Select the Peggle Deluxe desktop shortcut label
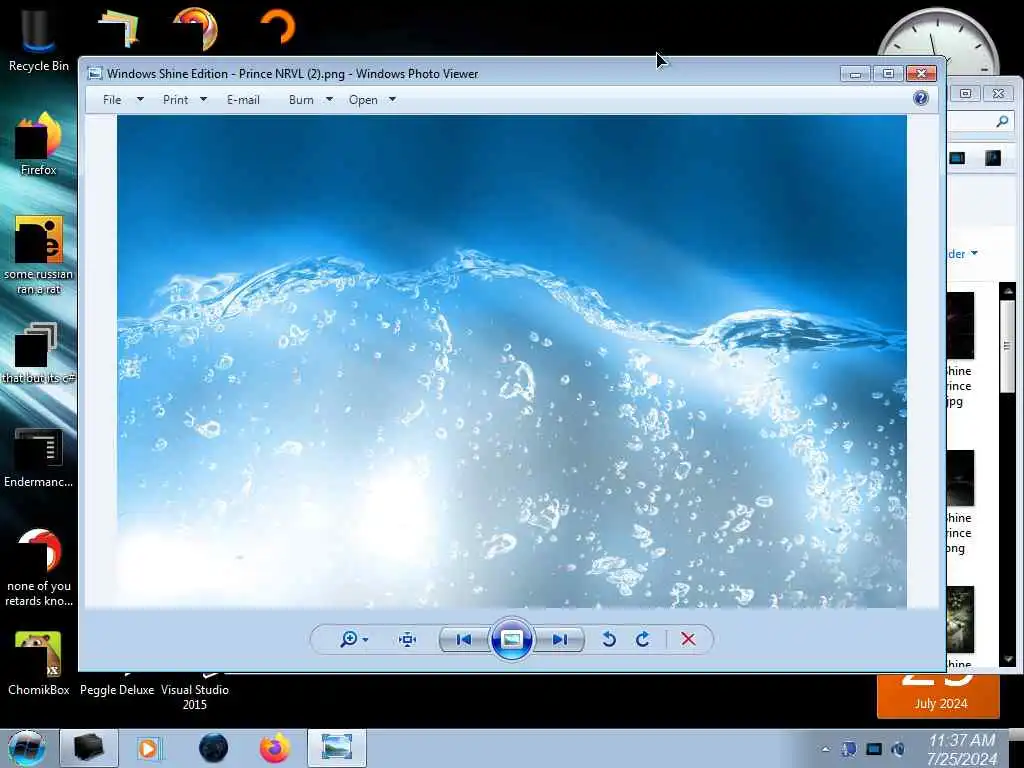The height and width of the screenshot is (768, 1024). coord(117,690)
